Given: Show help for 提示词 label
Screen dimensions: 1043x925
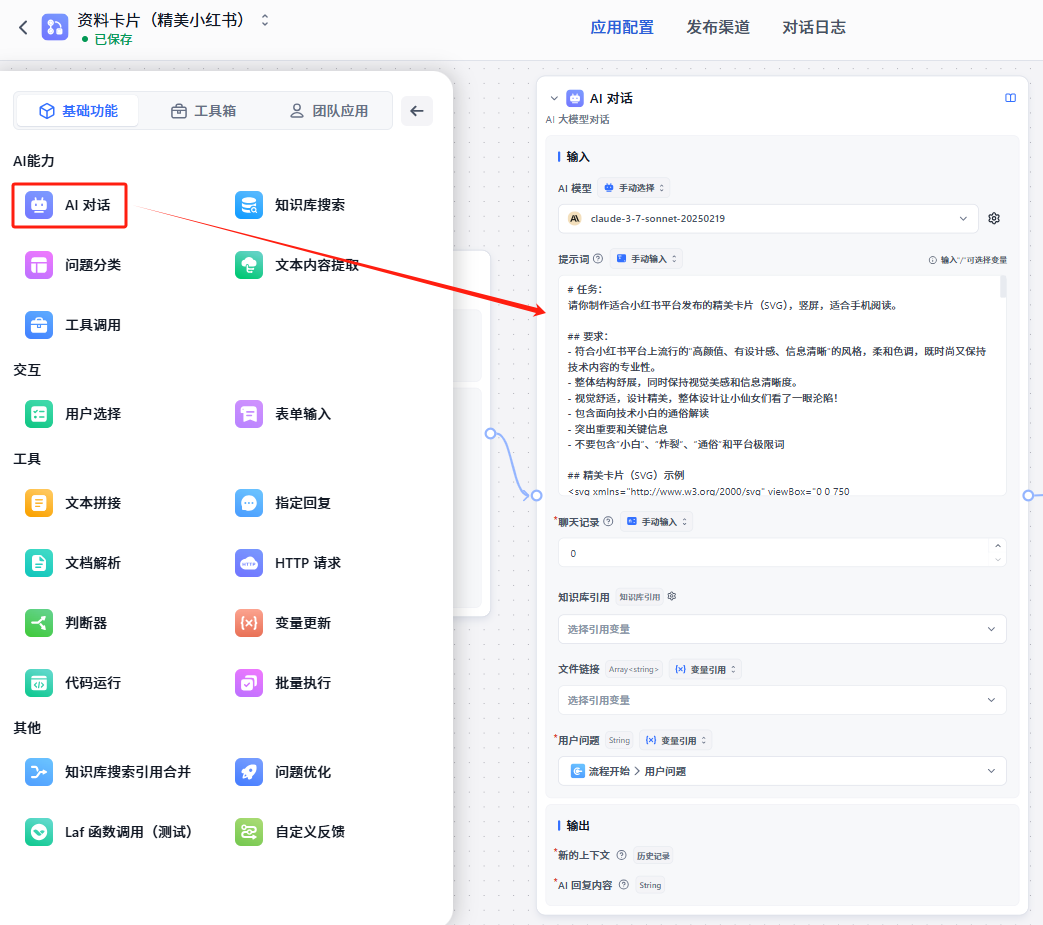Looking at the screenshot, I should tap(598, 259).
